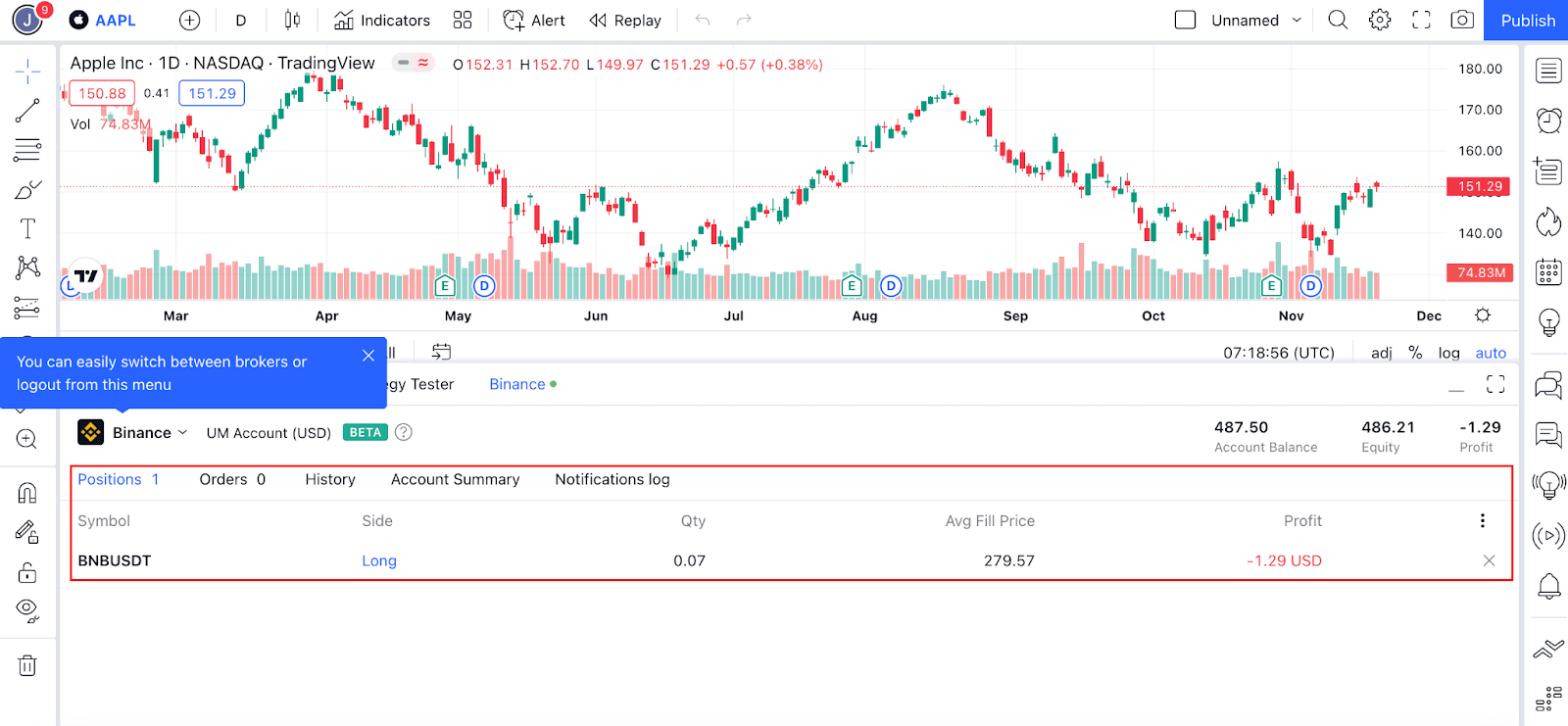
Task: Open the economic calendar panel
Action: coord(1548,272)
